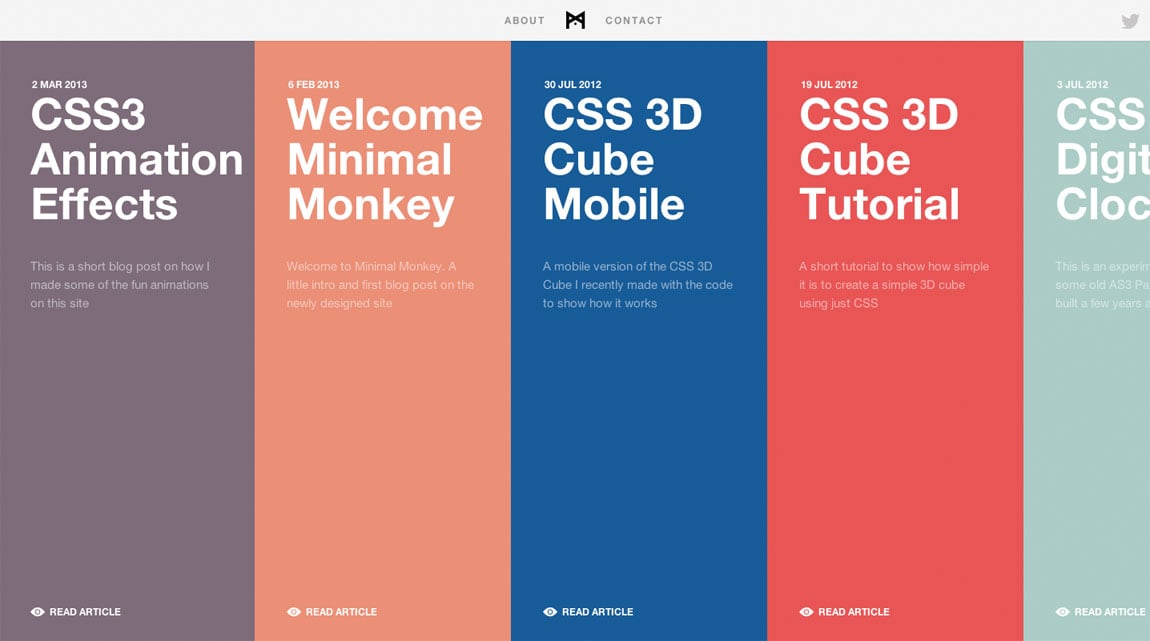Open READ ARTICLE on the teal column
The height and width of the screenshot is (641, 1150).
(x=1110, y=611)
